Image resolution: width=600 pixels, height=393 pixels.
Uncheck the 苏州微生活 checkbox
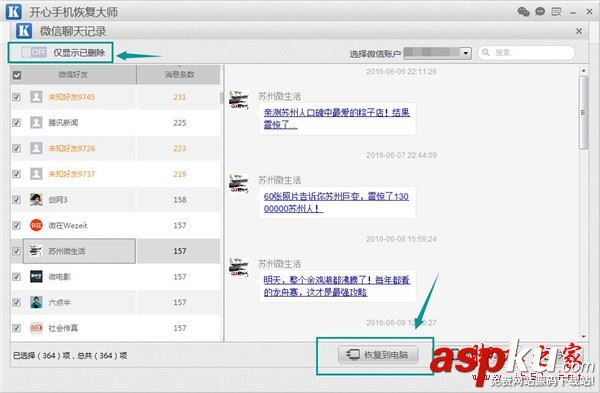coord(16,251)
